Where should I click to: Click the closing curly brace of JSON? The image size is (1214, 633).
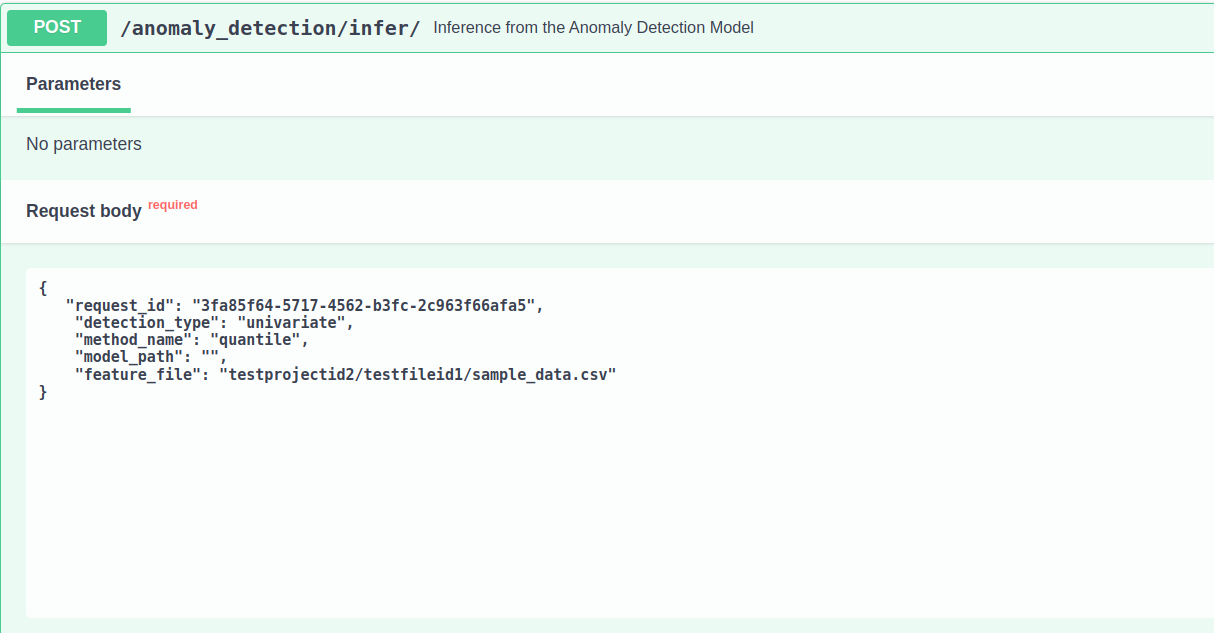pos(43,392)
